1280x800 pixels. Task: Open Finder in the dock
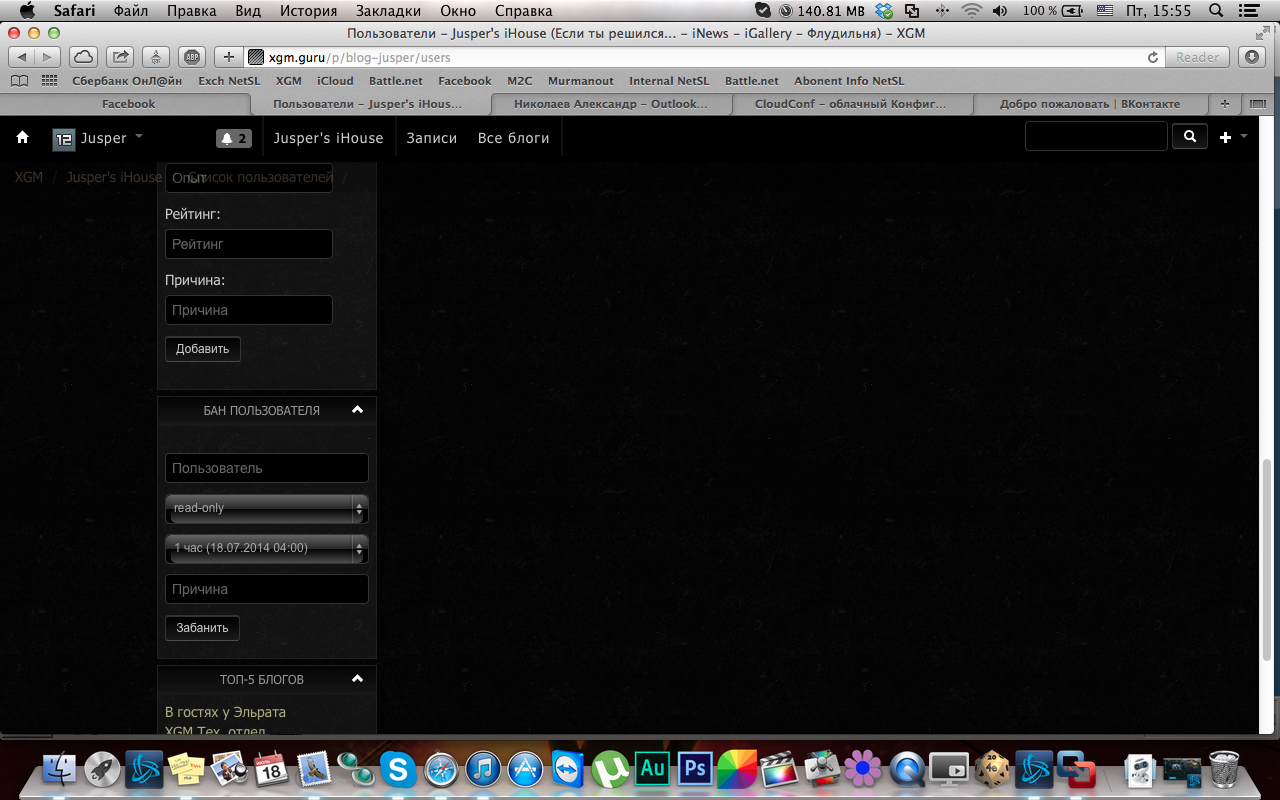pyautogui.click(x=60, y=770)
